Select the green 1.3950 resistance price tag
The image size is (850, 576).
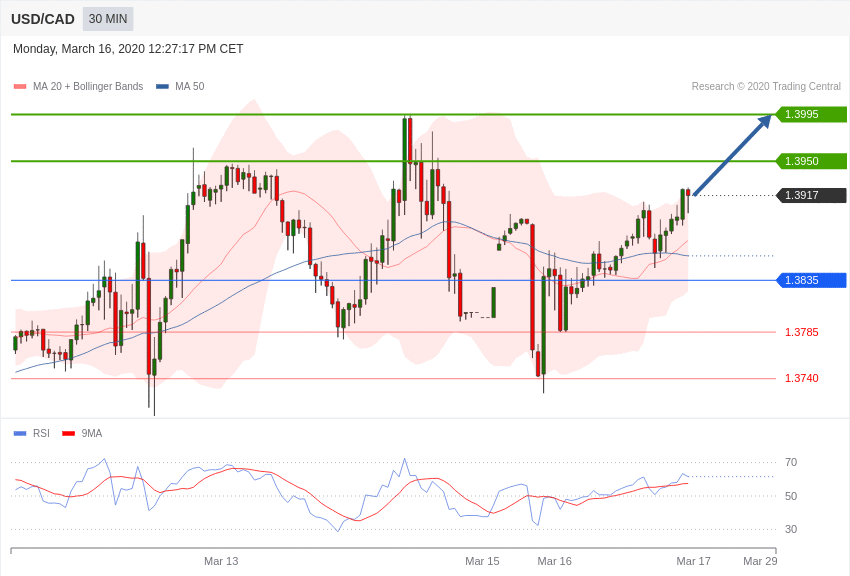tap(811, 161)
